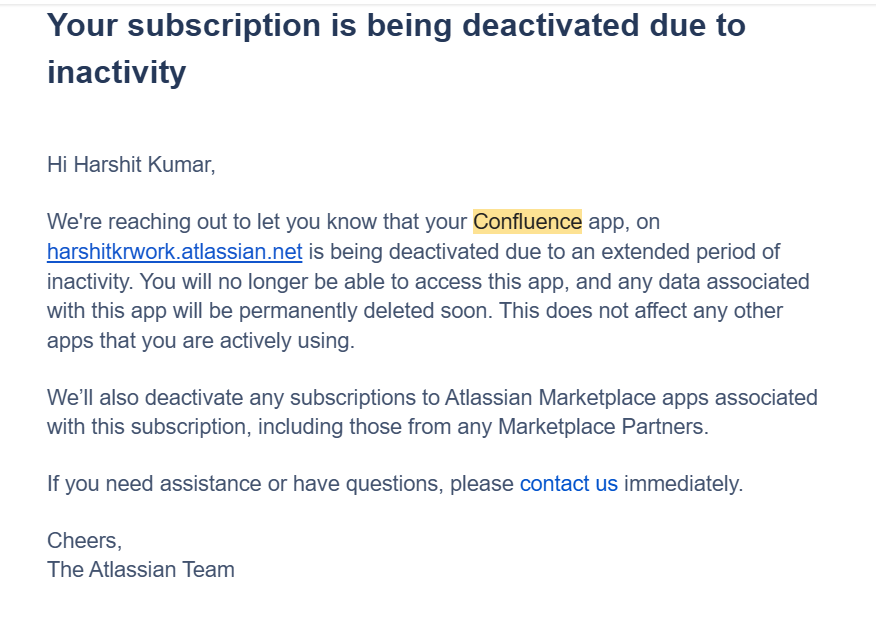Click the "Cheers," sign-off line
The width and height of the screenshot is (876, 632).
pyautogui.click(x=84, y=541)
